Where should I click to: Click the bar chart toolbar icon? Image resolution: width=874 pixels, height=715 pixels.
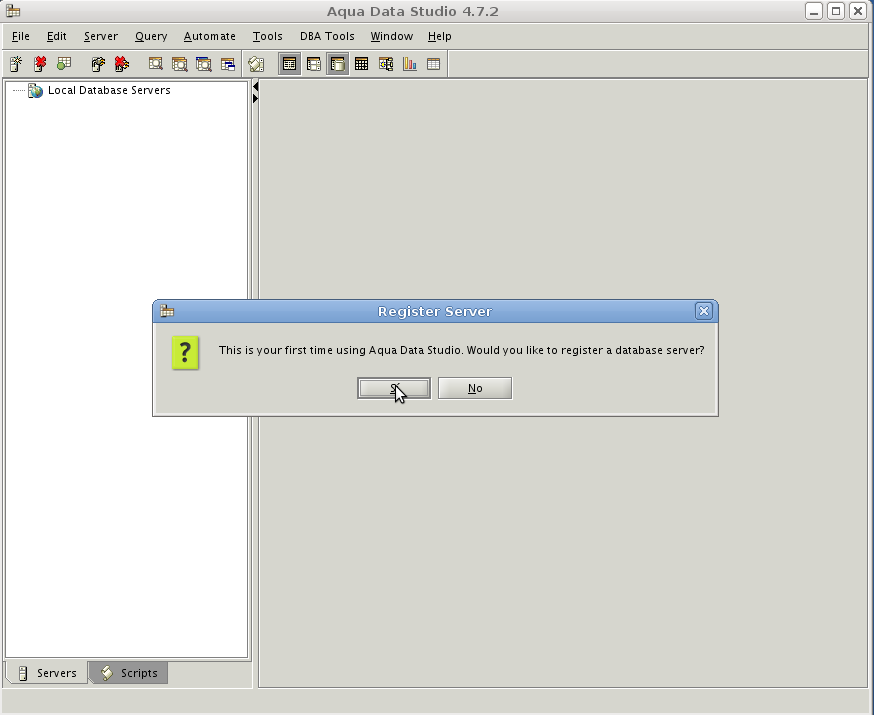(410, 64)
